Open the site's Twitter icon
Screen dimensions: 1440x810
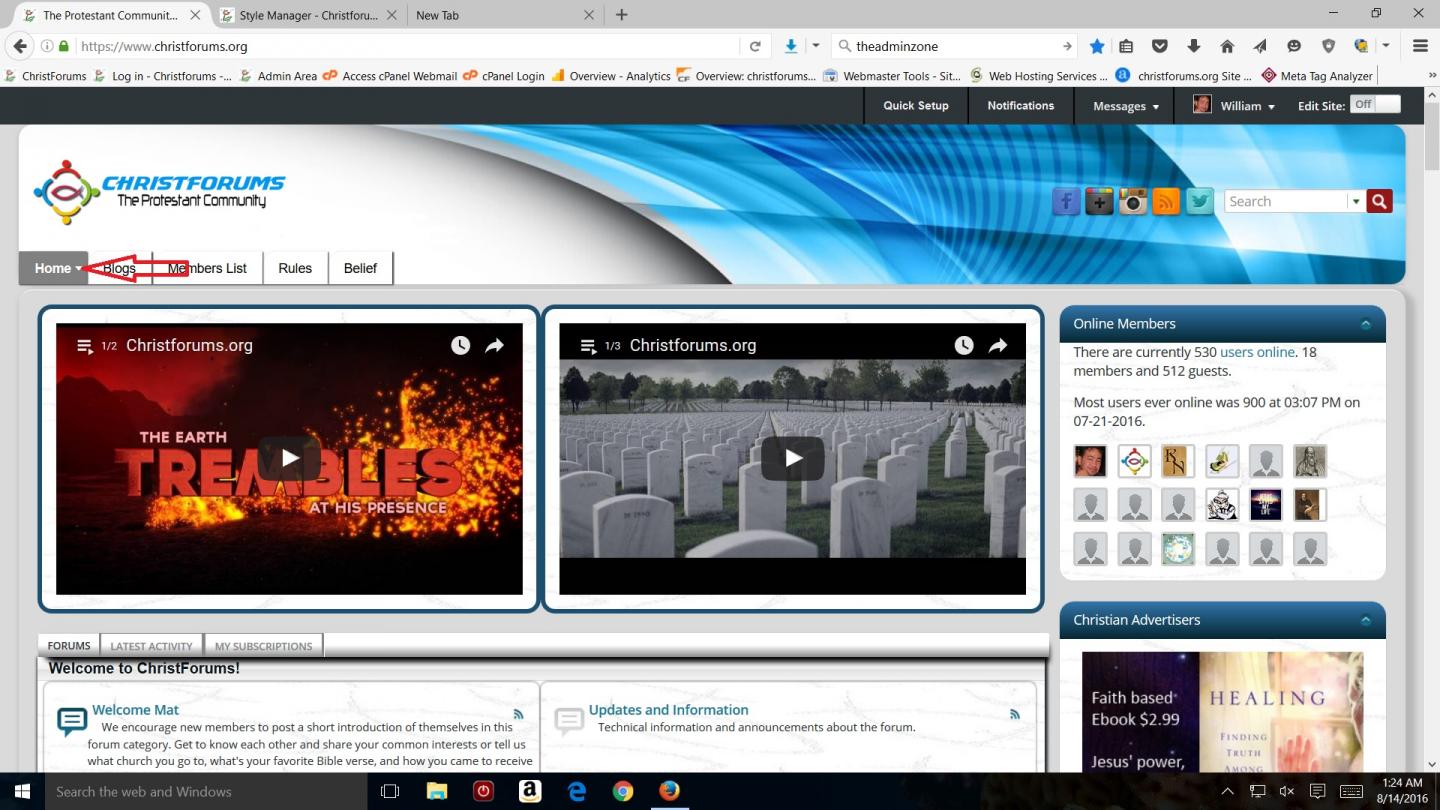(x=1200, y=202)
